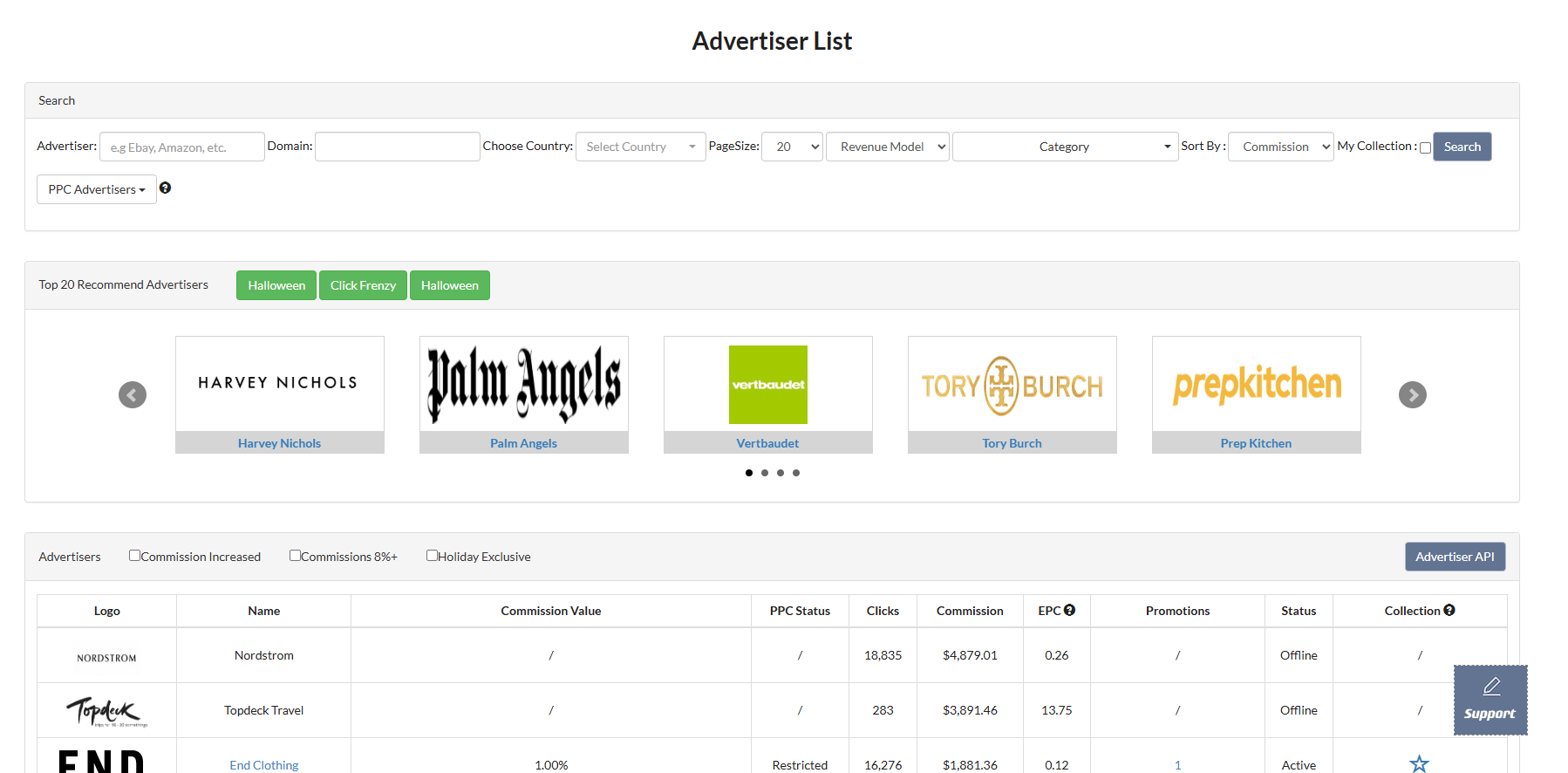Focus the Domain input field
The width and height of the screenshot is (1568, 773).
[x=398, y=147]
